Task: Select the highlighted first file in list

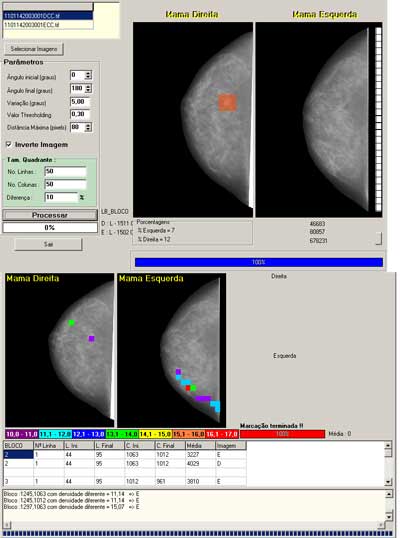Action: coord(48,16)
